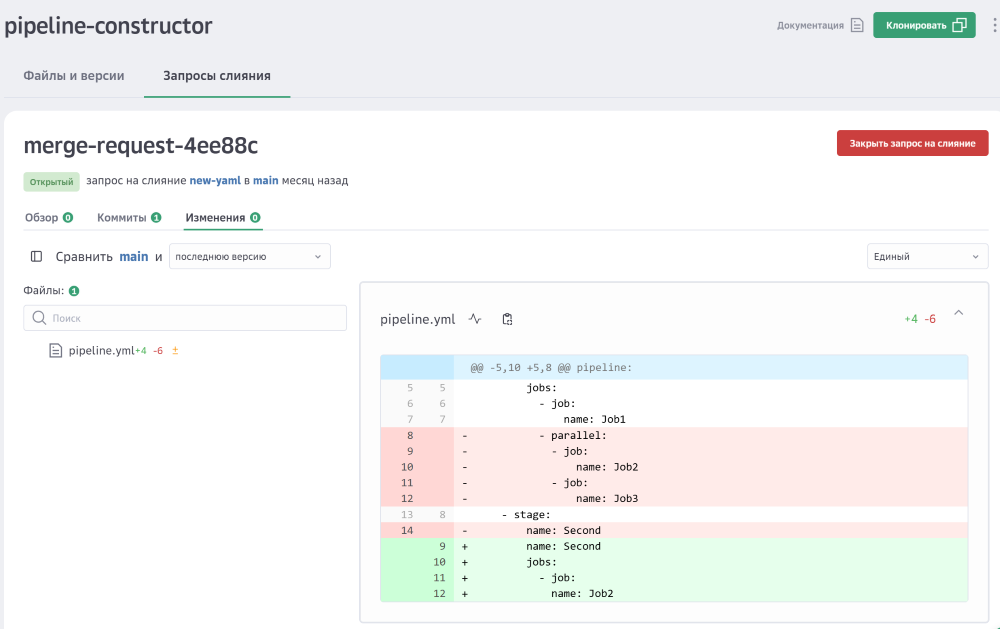The height and width of the screenshot is (629, 1000).
Task: Click the Клонировать button
Action: point(924,25)
